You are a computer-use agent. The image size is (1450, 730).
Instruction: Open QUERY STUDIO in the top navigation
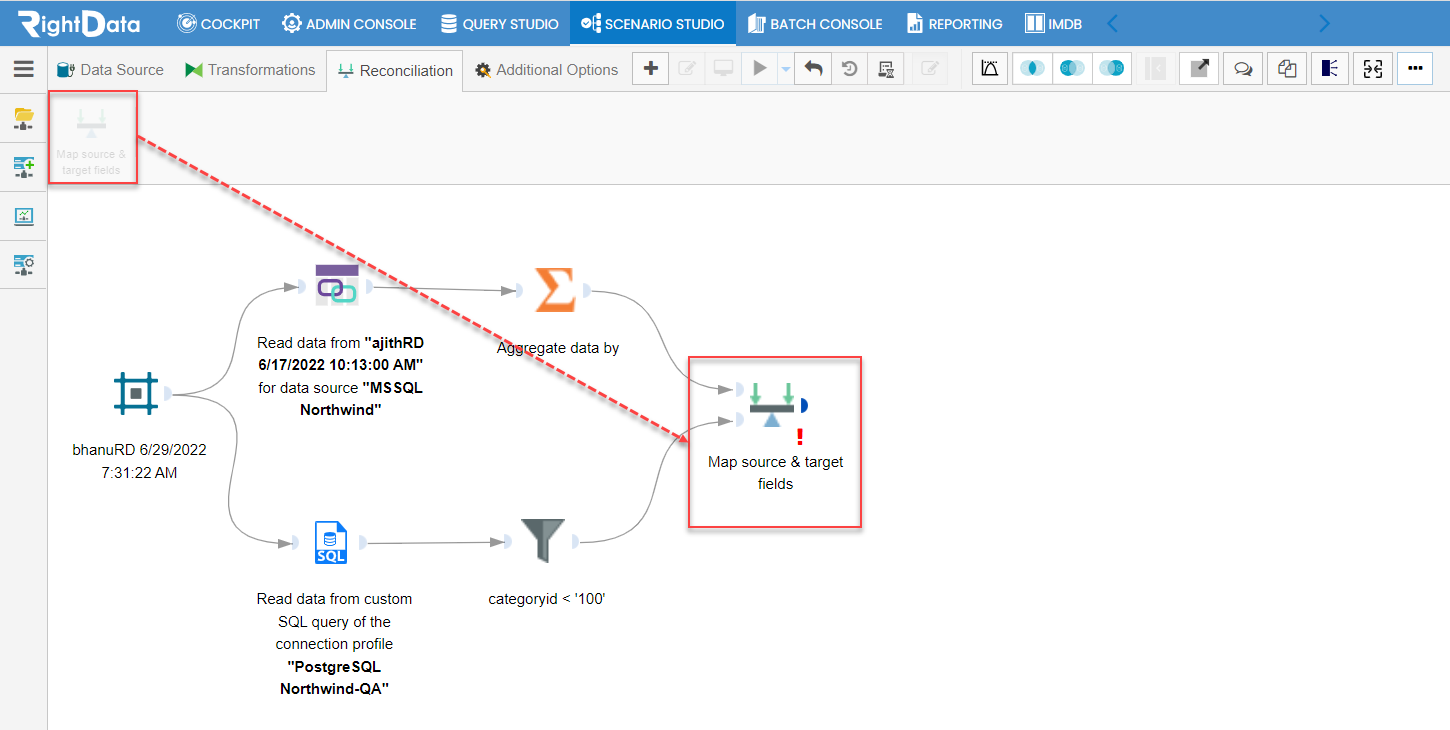pyautogui.click(x=499, y=23)
